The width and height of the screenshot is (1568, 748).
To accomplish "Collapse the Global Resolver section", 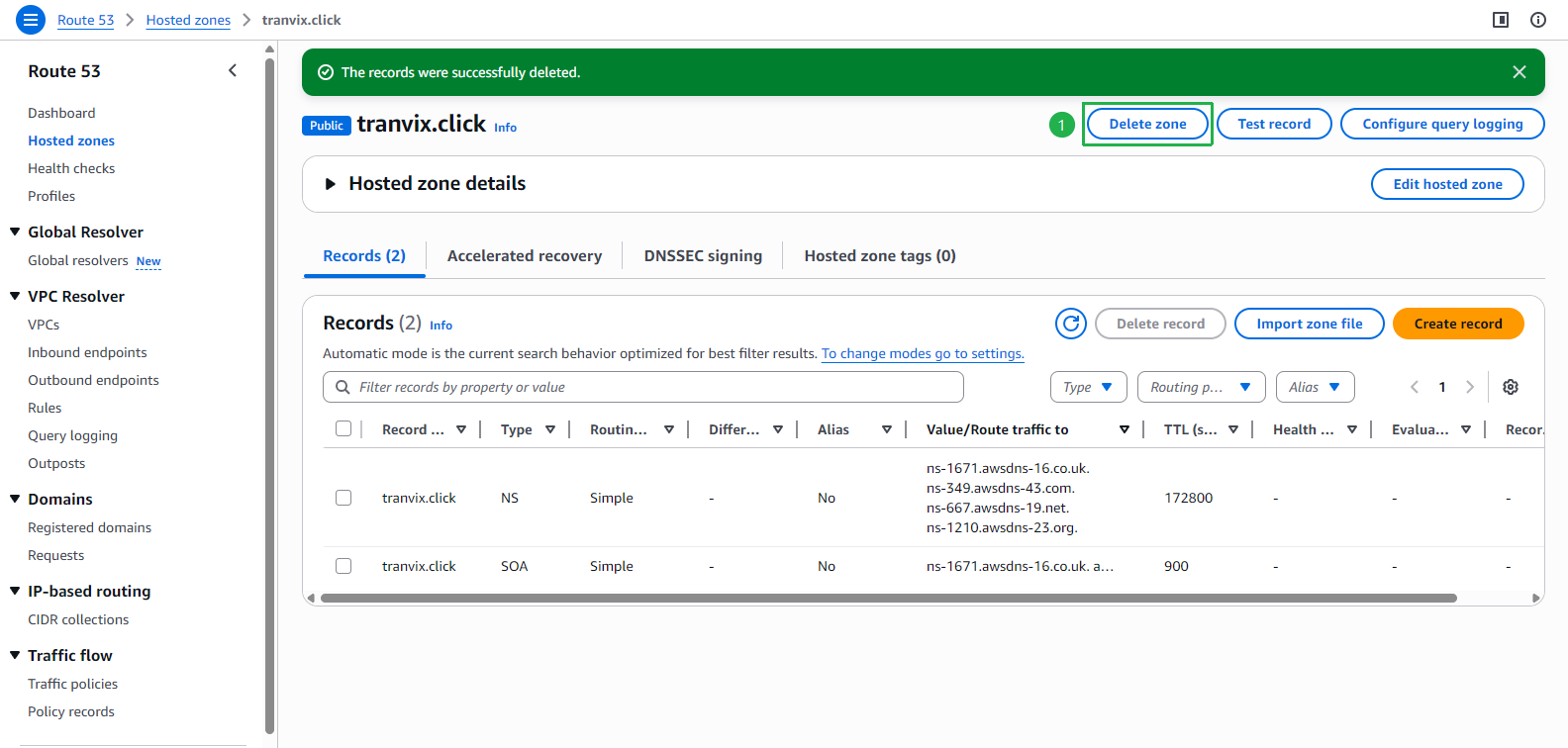I will [x=15, y=232].
